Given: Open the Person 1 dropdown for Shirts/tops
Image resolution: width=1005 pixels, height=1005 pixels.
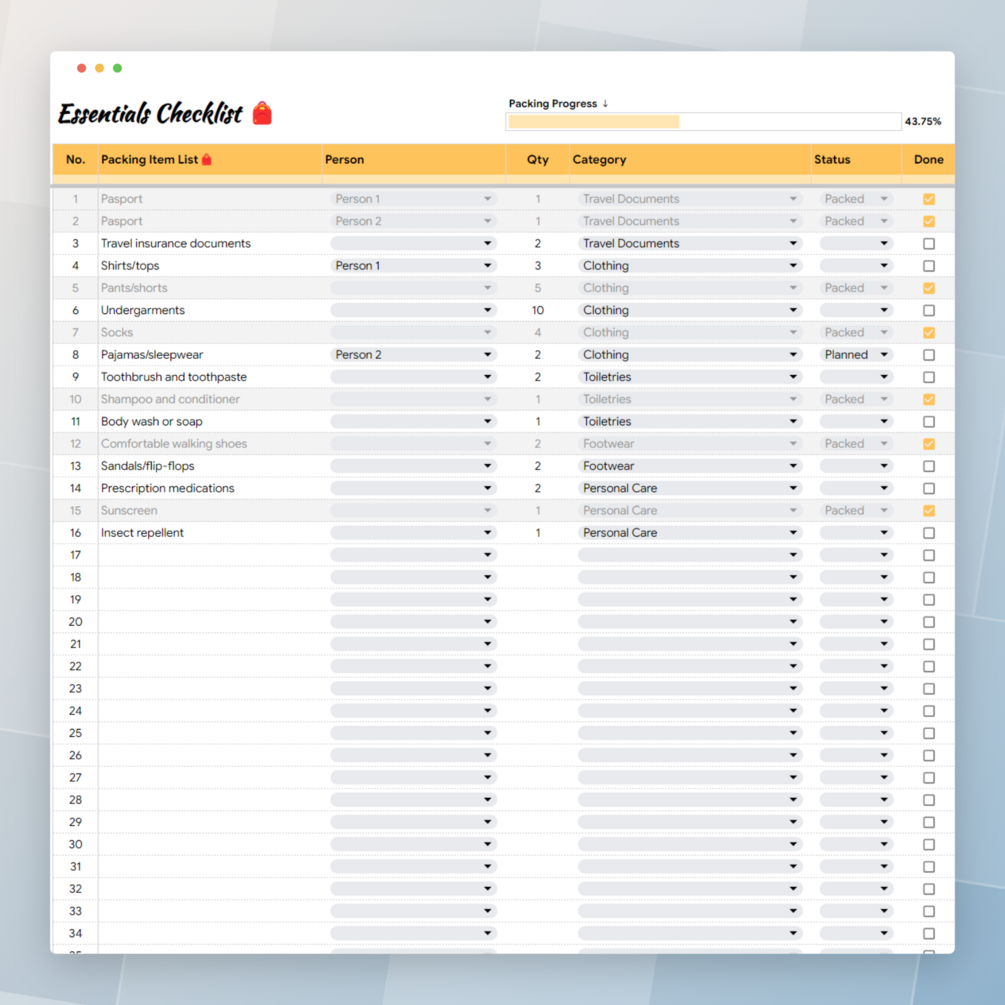Looking at the screenshot, I should (413, 265).
